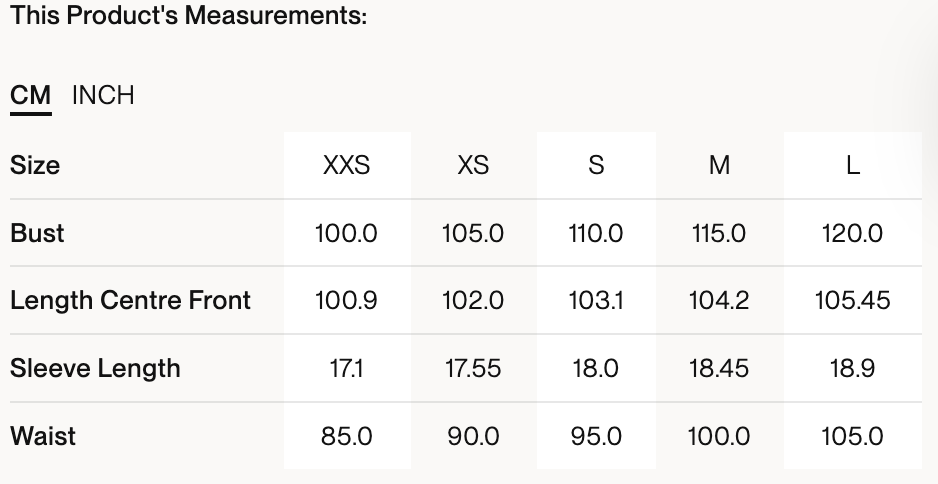Image resolution: width=938 pixels, height=484 pixels.
Task: Click the XS size column header
Action: 473,166
